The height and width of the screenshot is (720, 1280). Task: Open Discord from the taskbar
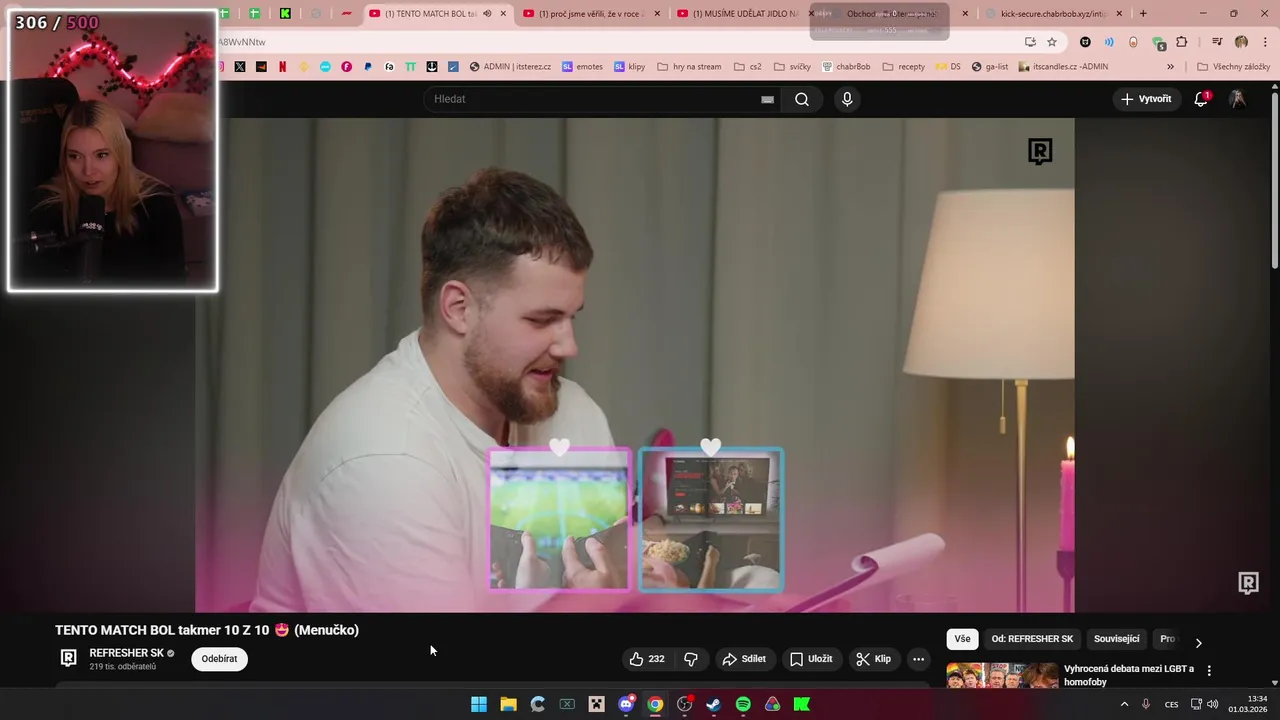point(626,704)
